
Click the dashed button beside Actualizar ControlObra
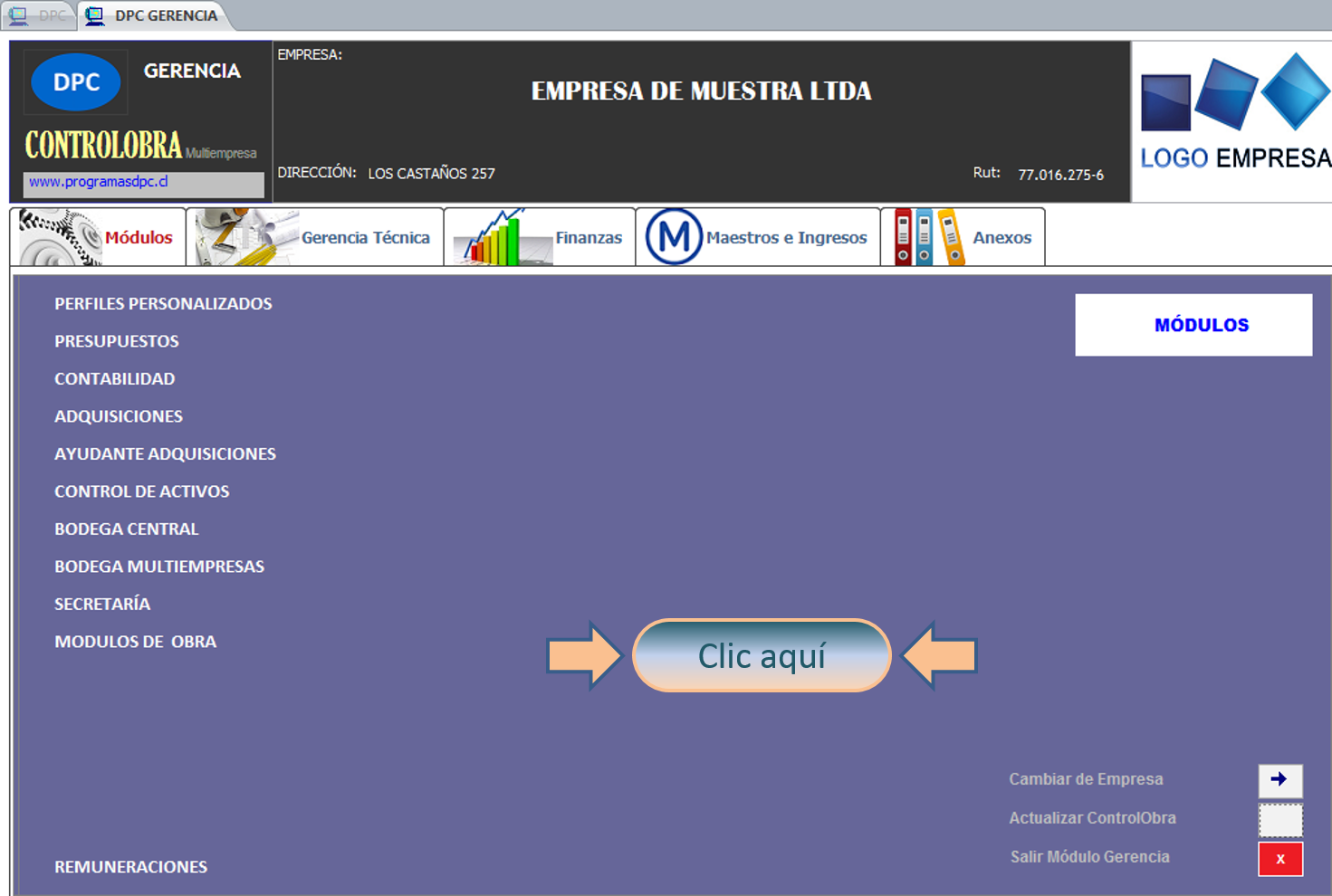[1279, 819]
